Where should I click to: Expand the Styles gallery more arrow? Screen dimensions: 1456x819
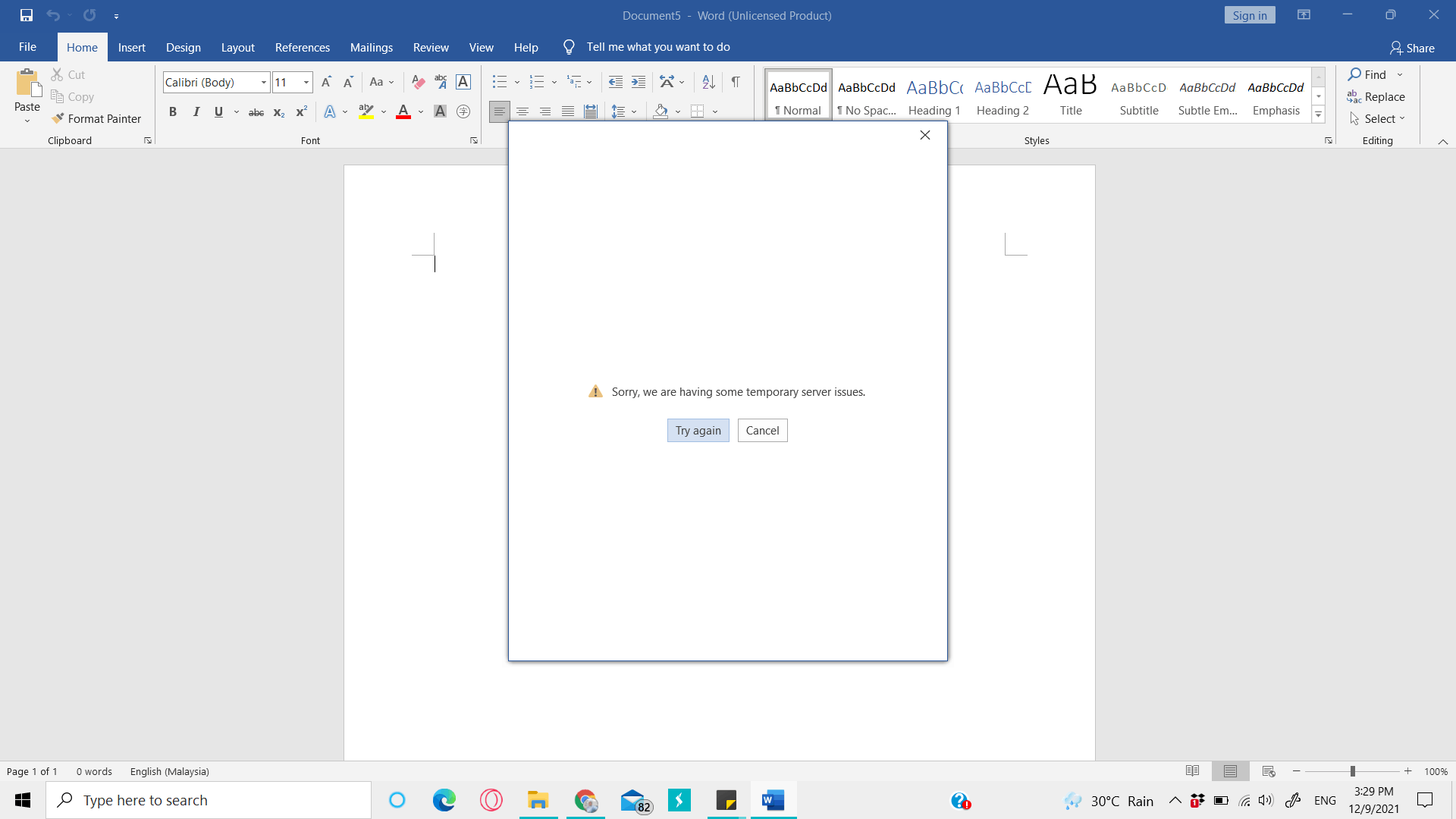click(x=1318, y=115)
